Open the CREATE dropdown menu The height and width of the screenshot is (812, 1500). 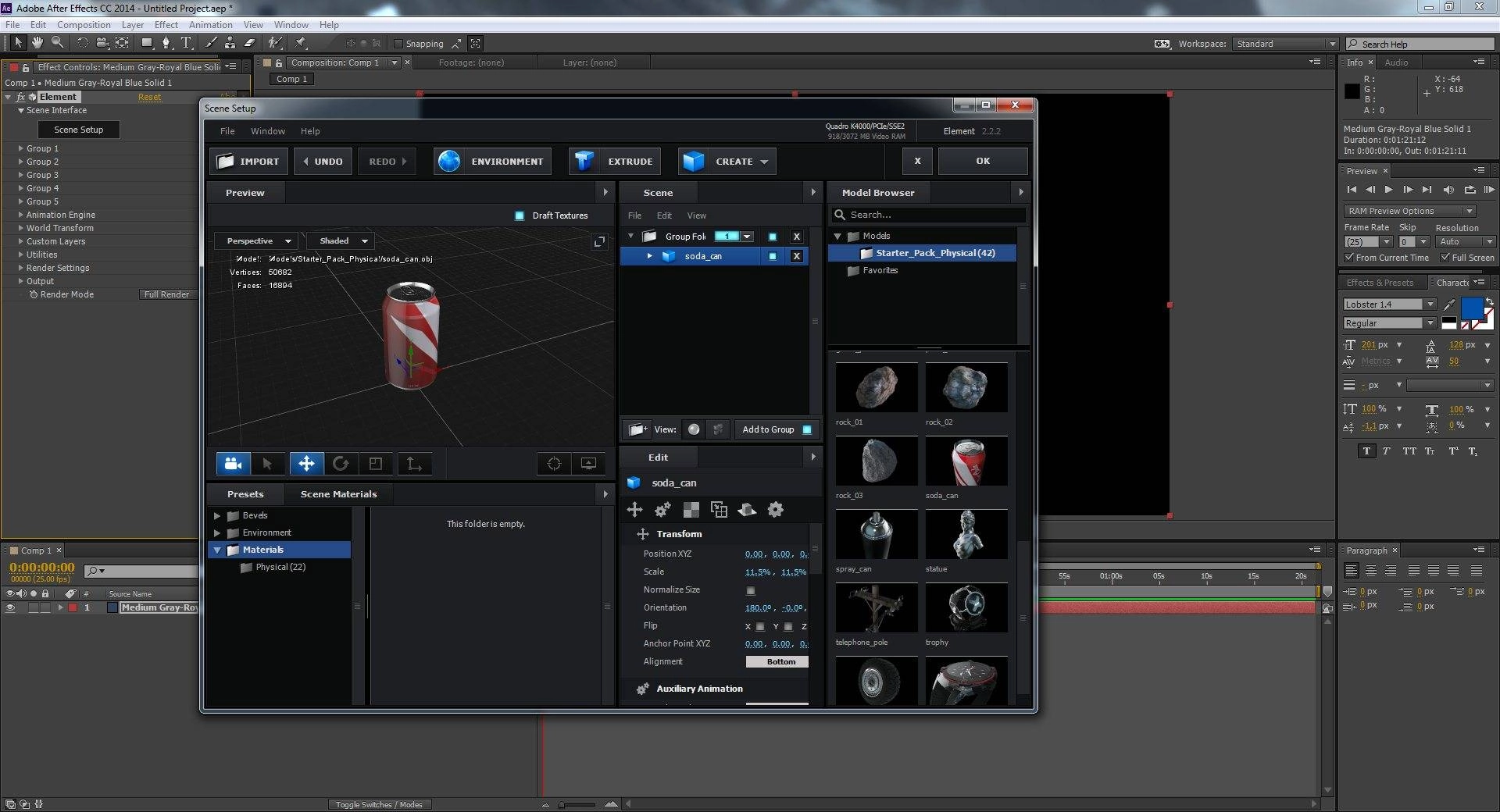click(x=727, y=162)
